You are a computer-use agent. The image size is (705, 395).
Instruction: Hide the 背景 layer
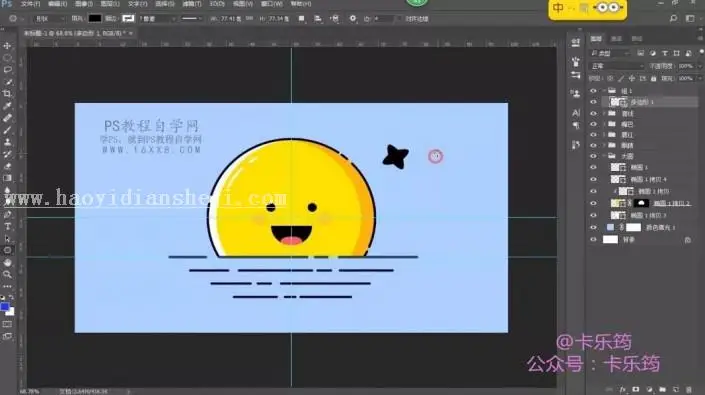[x=593, y=240]
